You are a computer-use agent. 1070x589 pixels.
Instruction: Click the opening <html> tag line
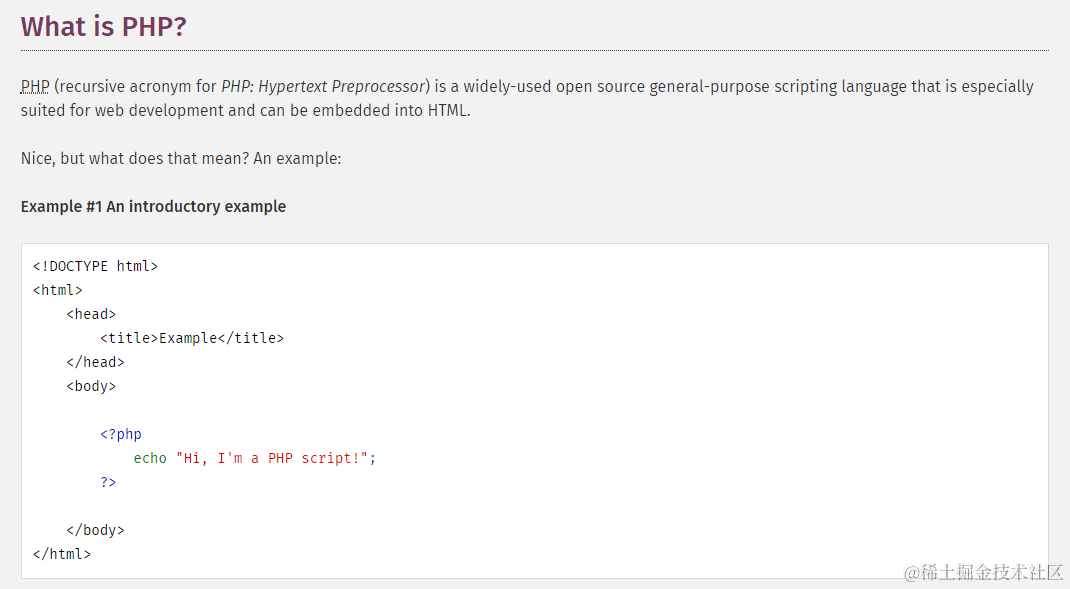pyautogui.click(x=57, y=290)
